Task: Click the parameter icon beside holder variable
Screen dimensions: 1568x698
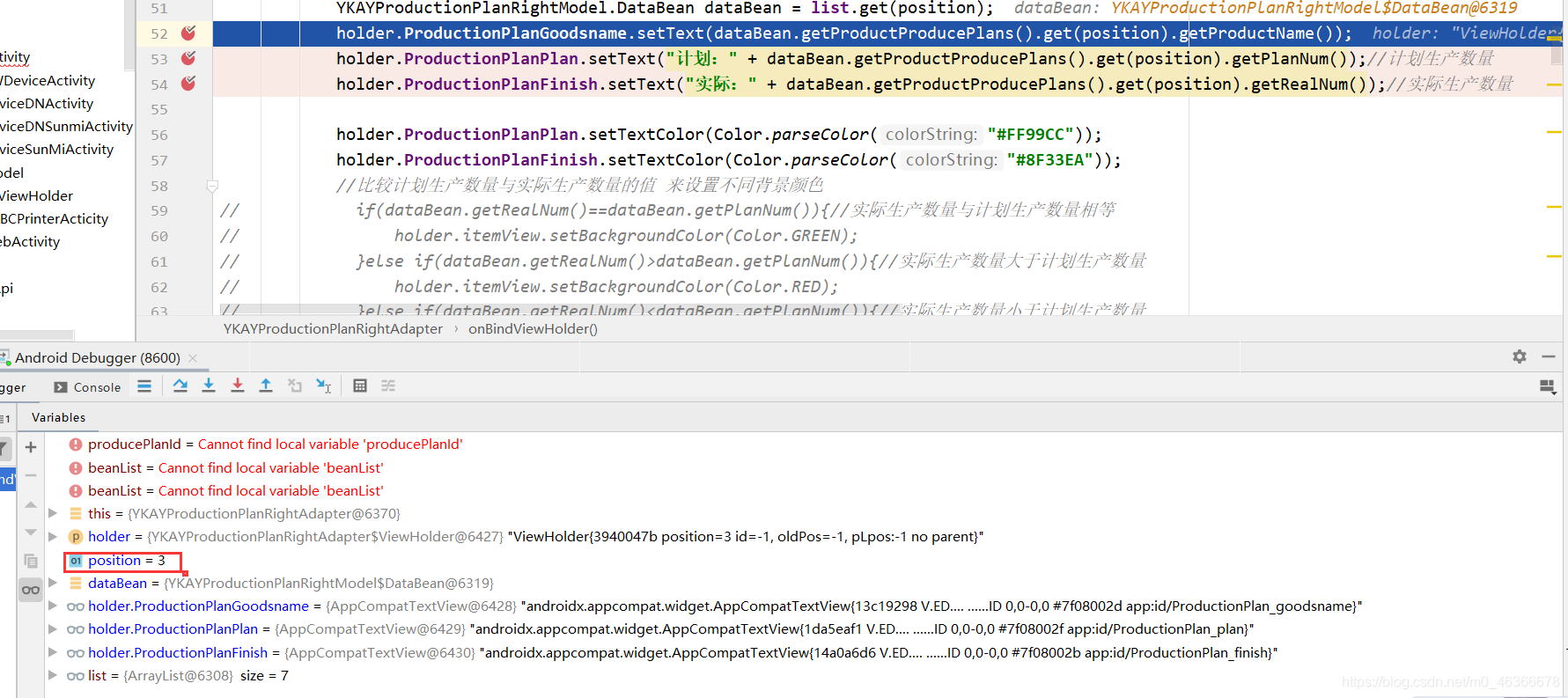Action: pyautogui.click(x=76, y=537)
